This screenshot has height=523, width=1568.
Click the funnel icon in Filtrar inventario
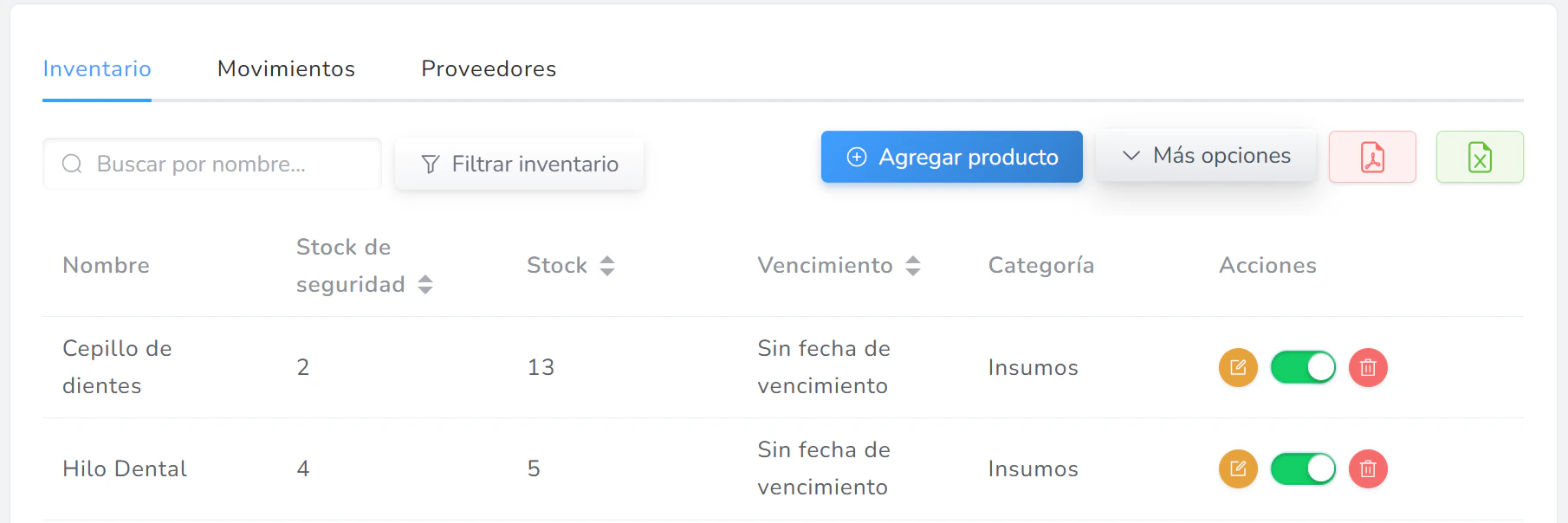pos(431,164)
